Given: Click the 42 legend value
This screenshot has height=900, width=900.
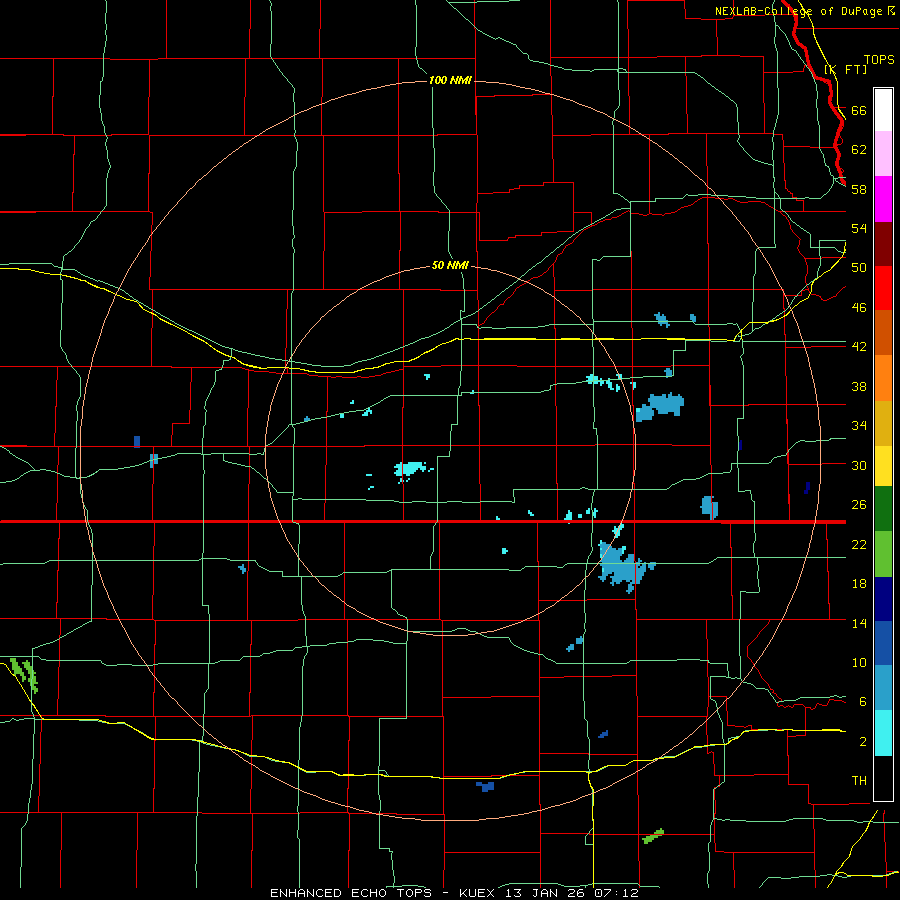Looking at the screenshot, I should click(x=859, y=347).
